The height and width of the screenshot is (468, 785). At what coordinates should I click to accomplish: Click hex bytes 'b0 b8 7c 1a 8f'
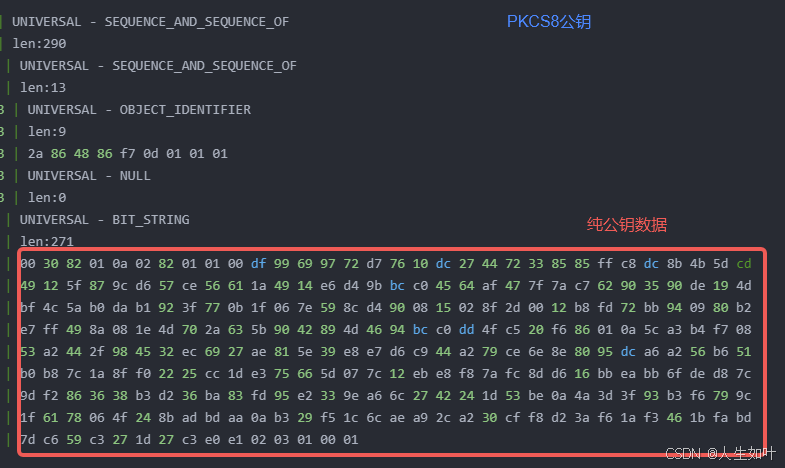pyautogui.click(x=74, y=374)
